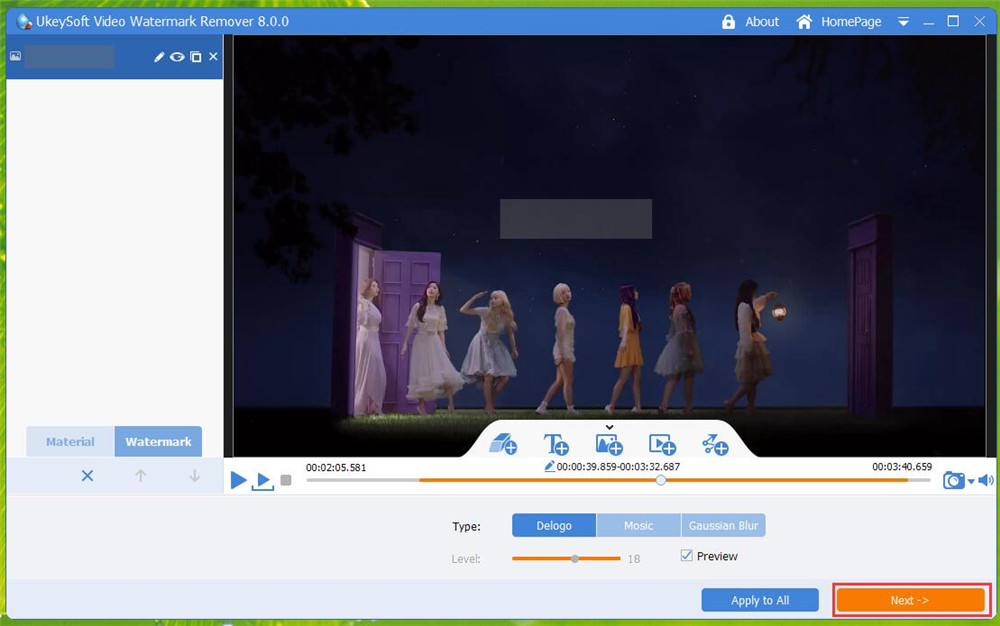Click the pencil edit icon in watermark list
The height and width of the screenshot is (626, 1000).
(159, 57)
